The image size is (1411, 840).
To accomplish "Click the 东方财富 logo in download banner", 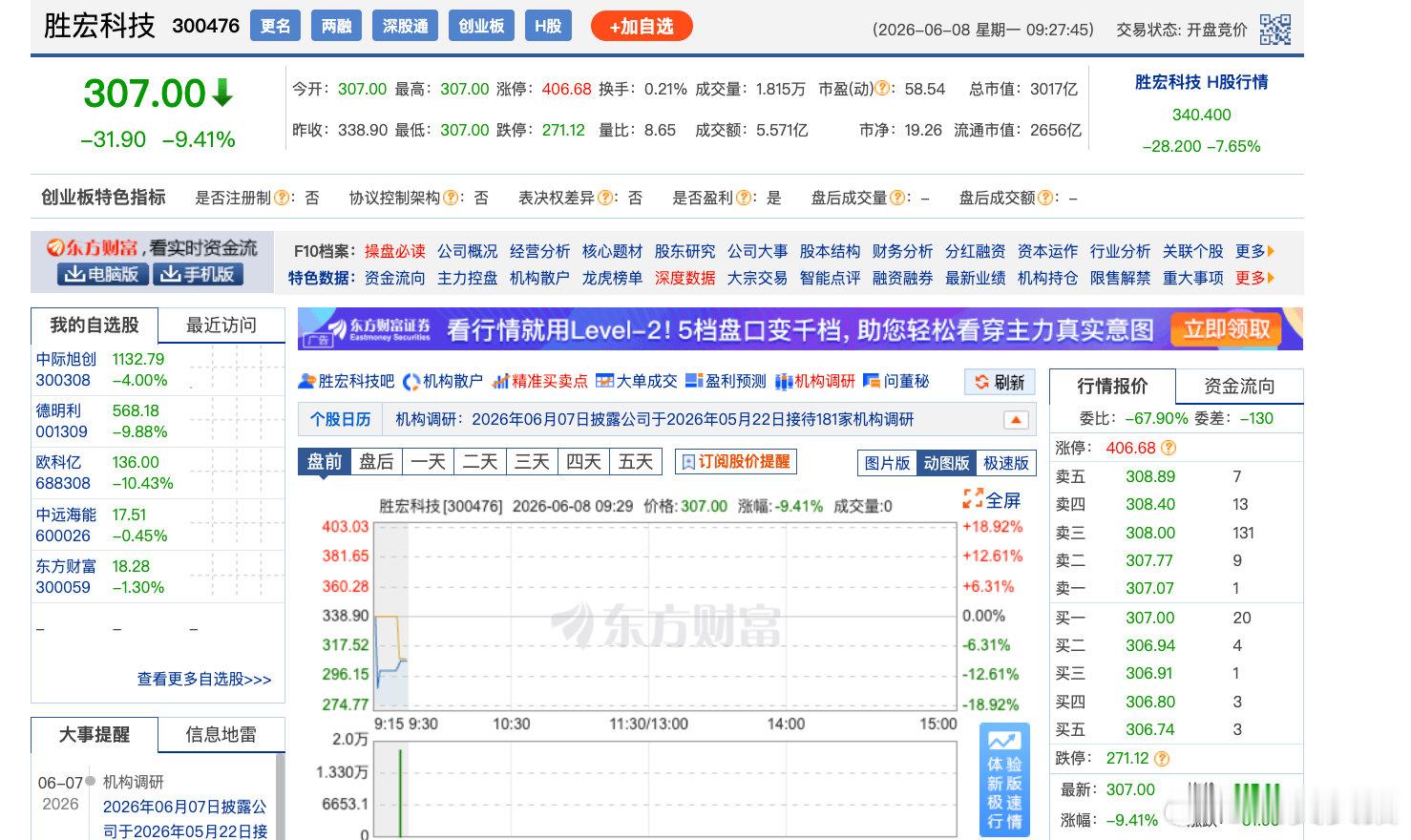I will click(x=93, y=247).
